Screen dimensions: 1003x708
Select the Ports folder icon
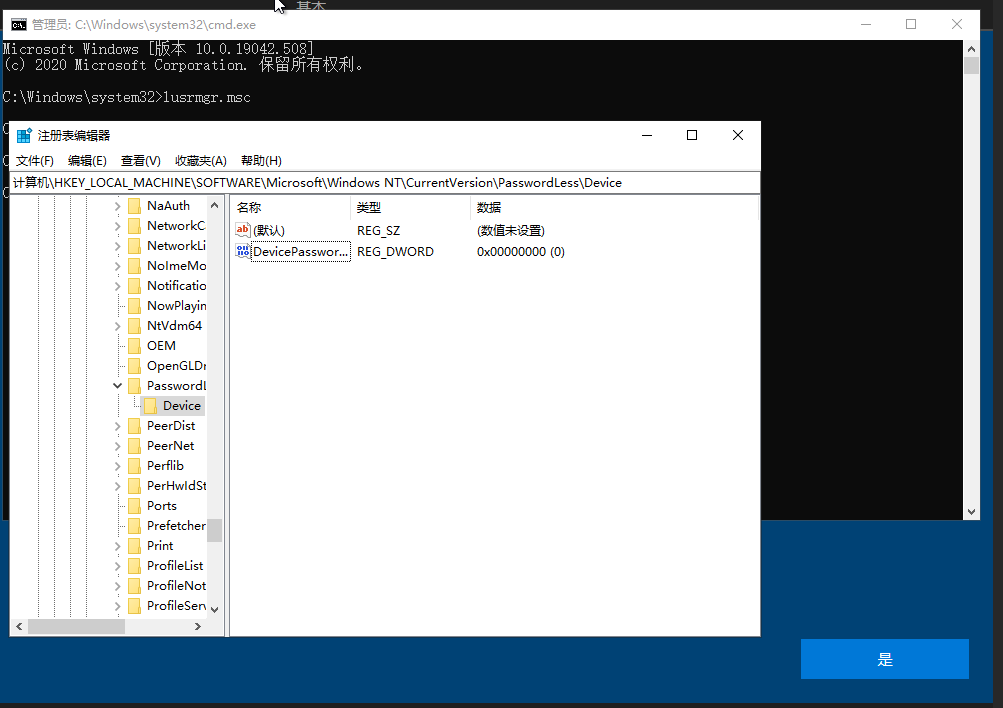click(x=134, y=506)
